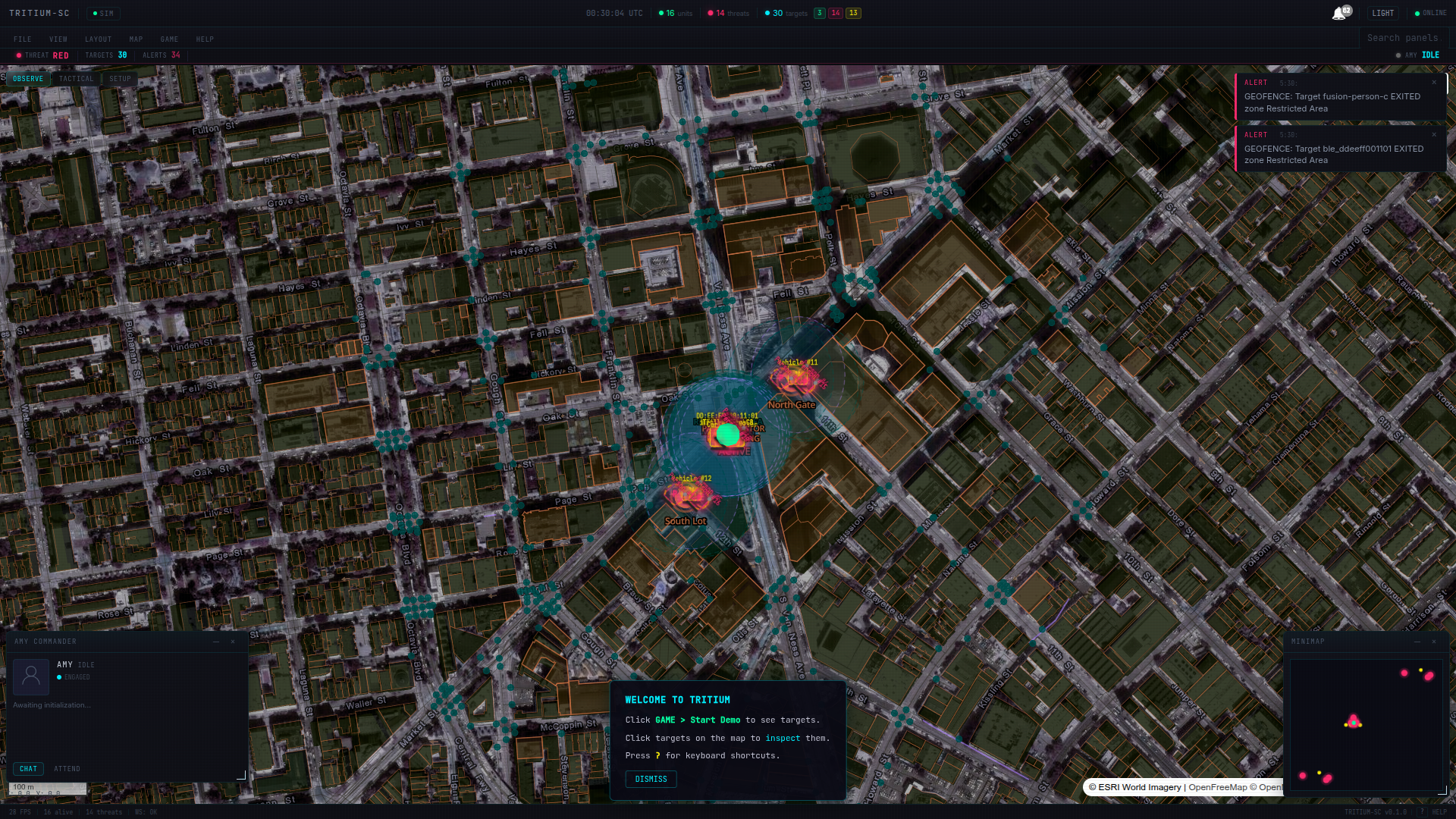Click inside the minimap view
The image size is (1456, 819).
(x=1366, y=726)
